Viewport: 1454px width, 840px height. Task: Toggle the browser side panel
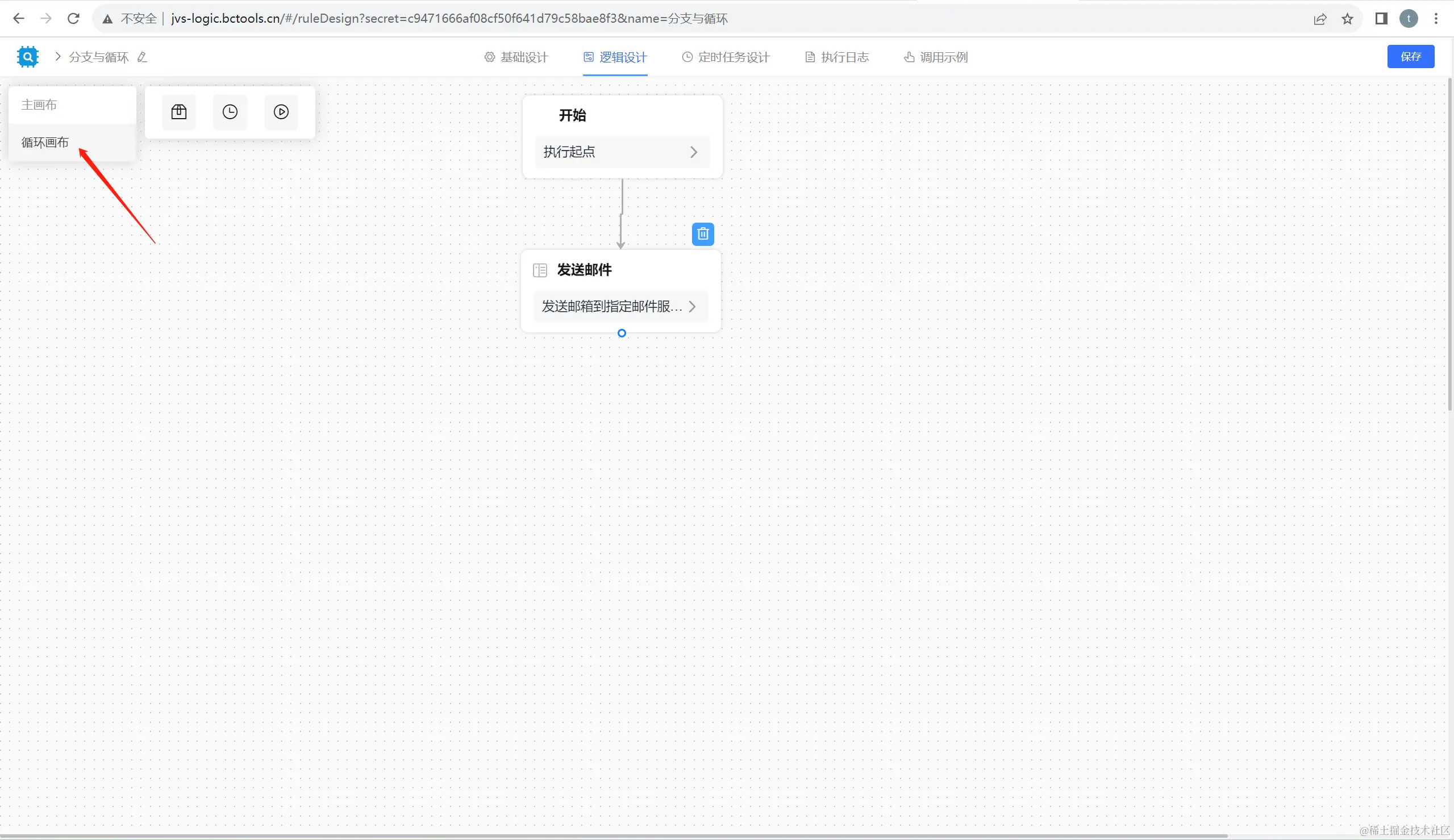pos(1381,19)
